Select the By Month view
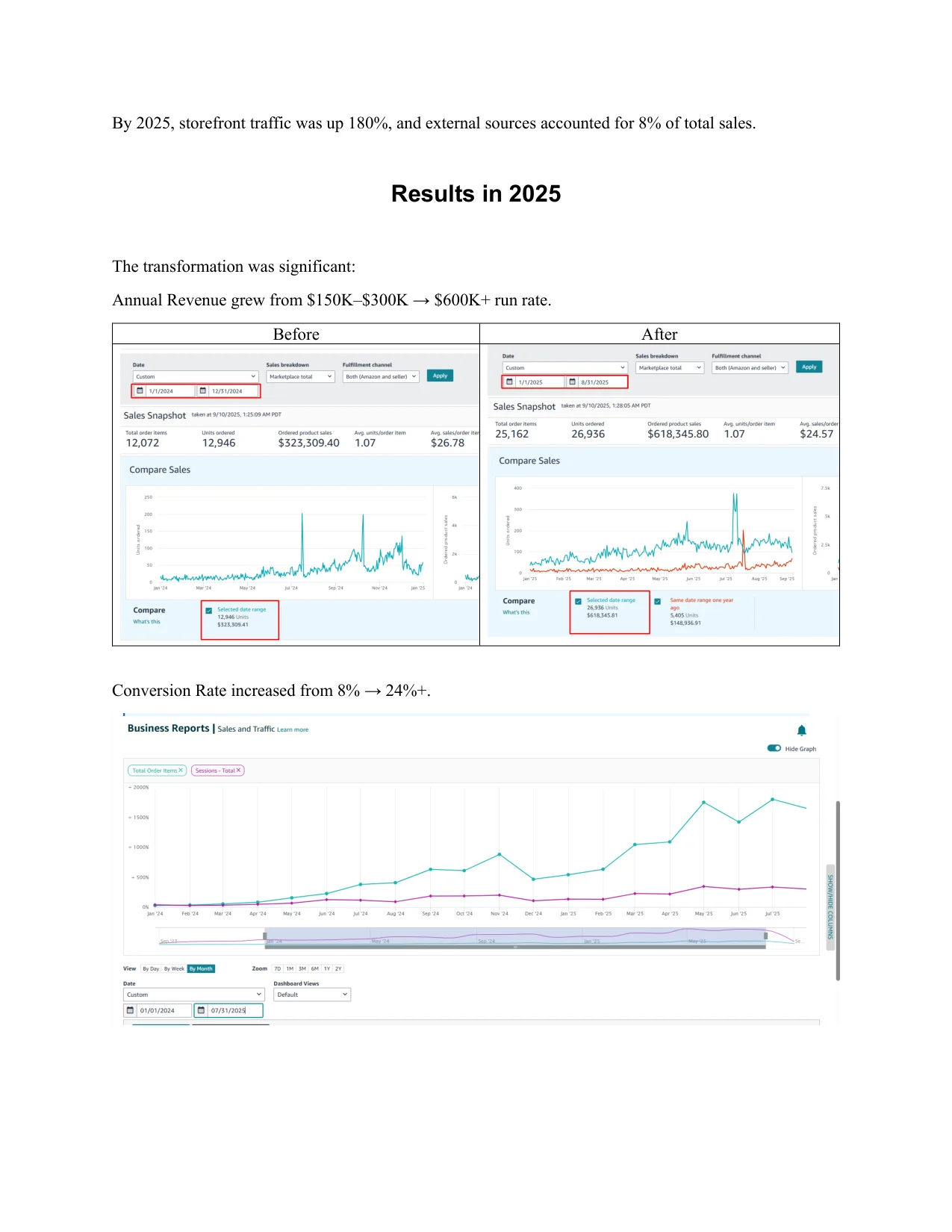 point(201,968)
